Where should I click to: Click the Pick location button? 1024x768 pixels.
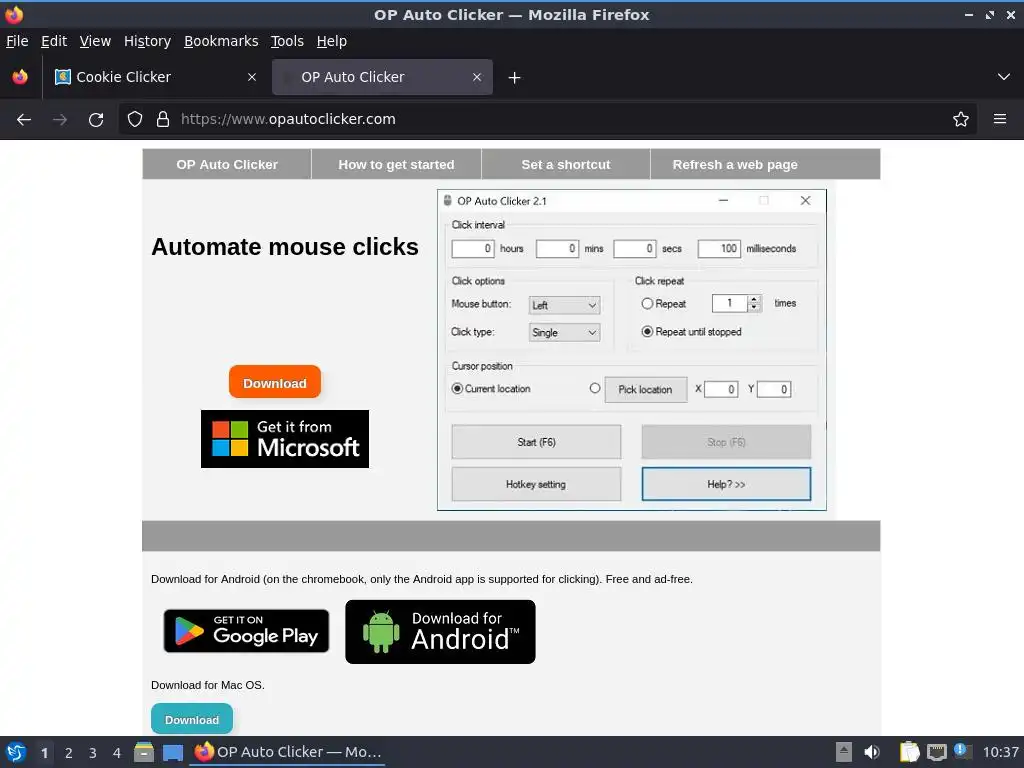pos(645,389)
